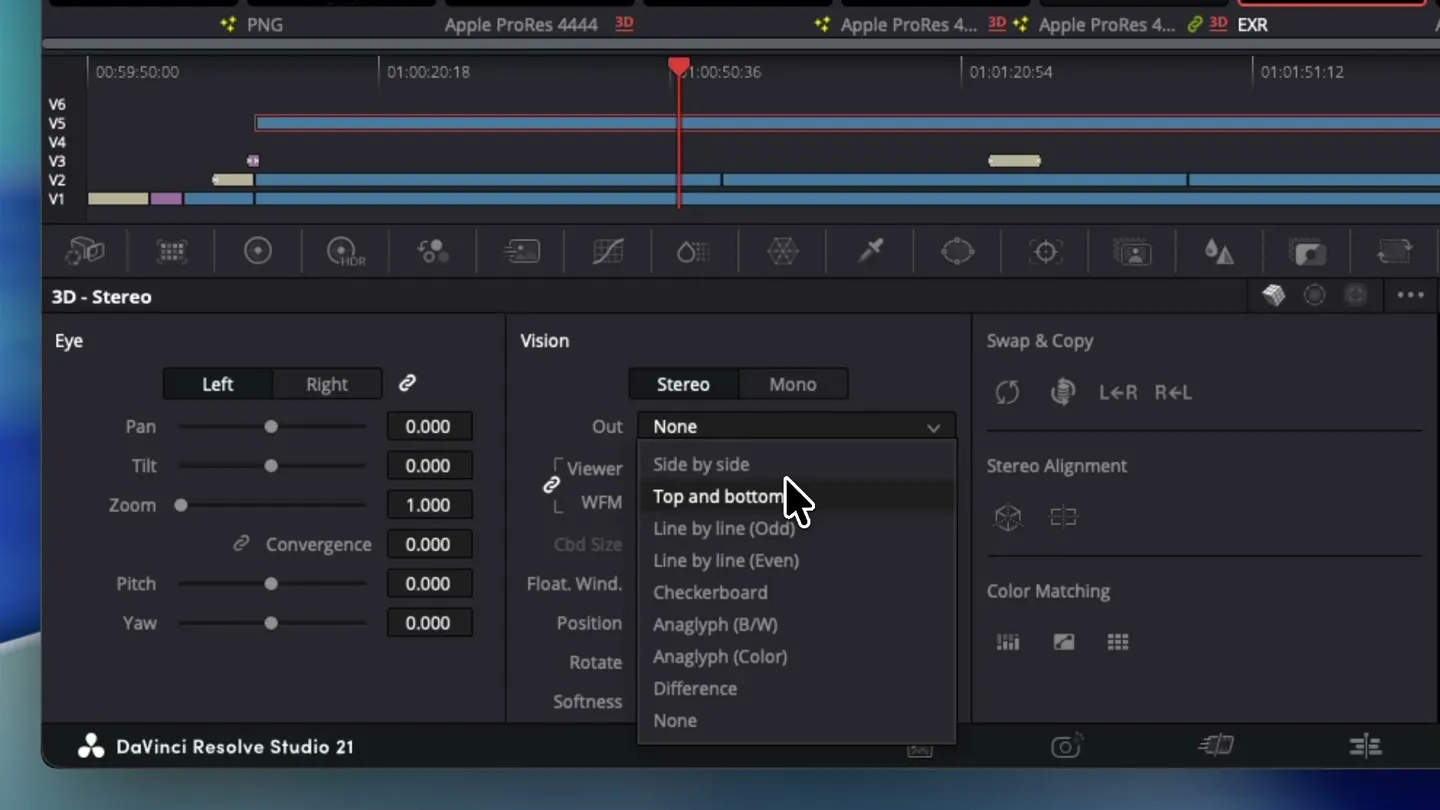Choose Anaglyph (B/W) output
Screen dimensions: 1440x810
pos(796,624)
